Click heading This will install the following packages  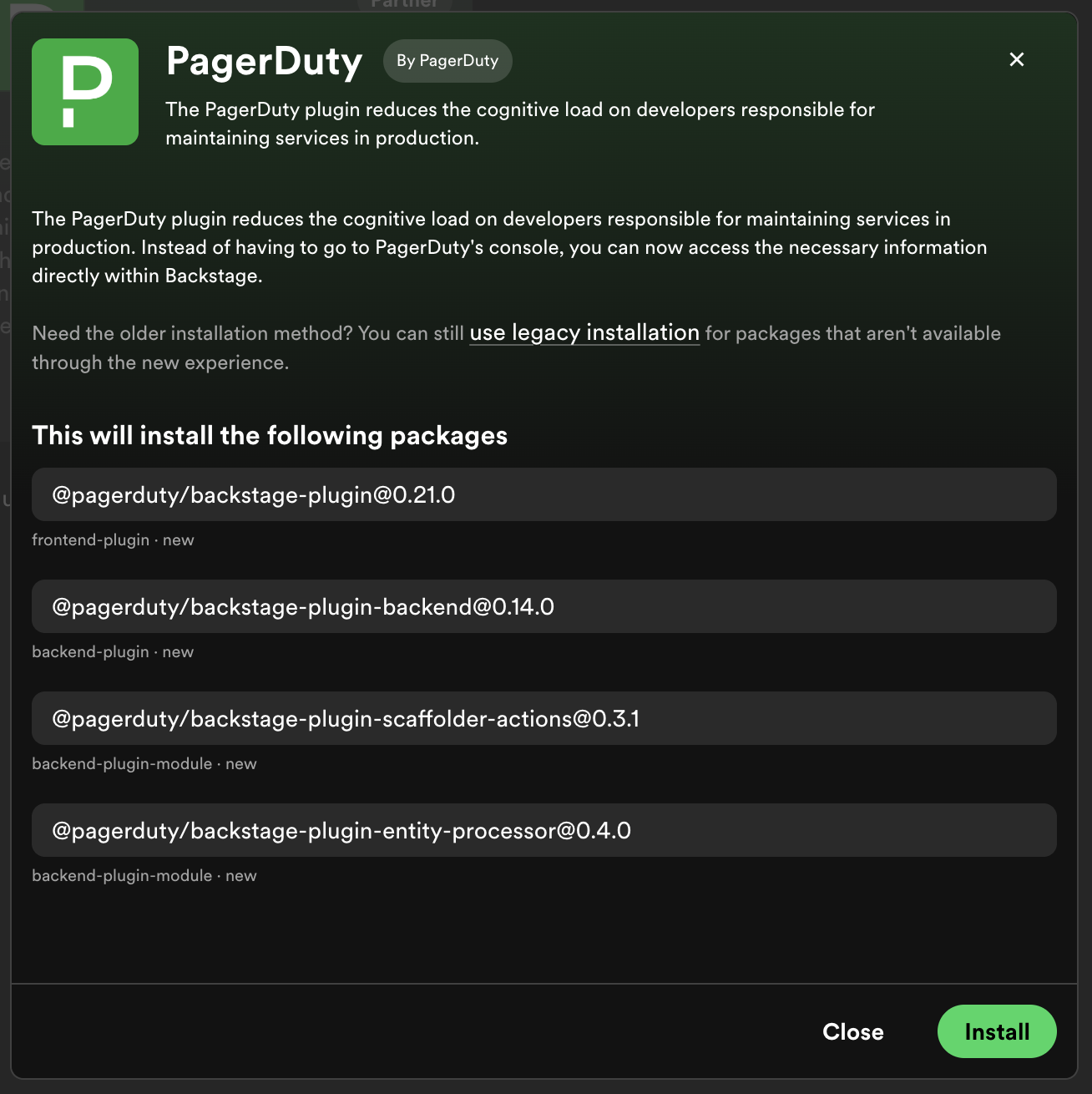click(270, 435)
